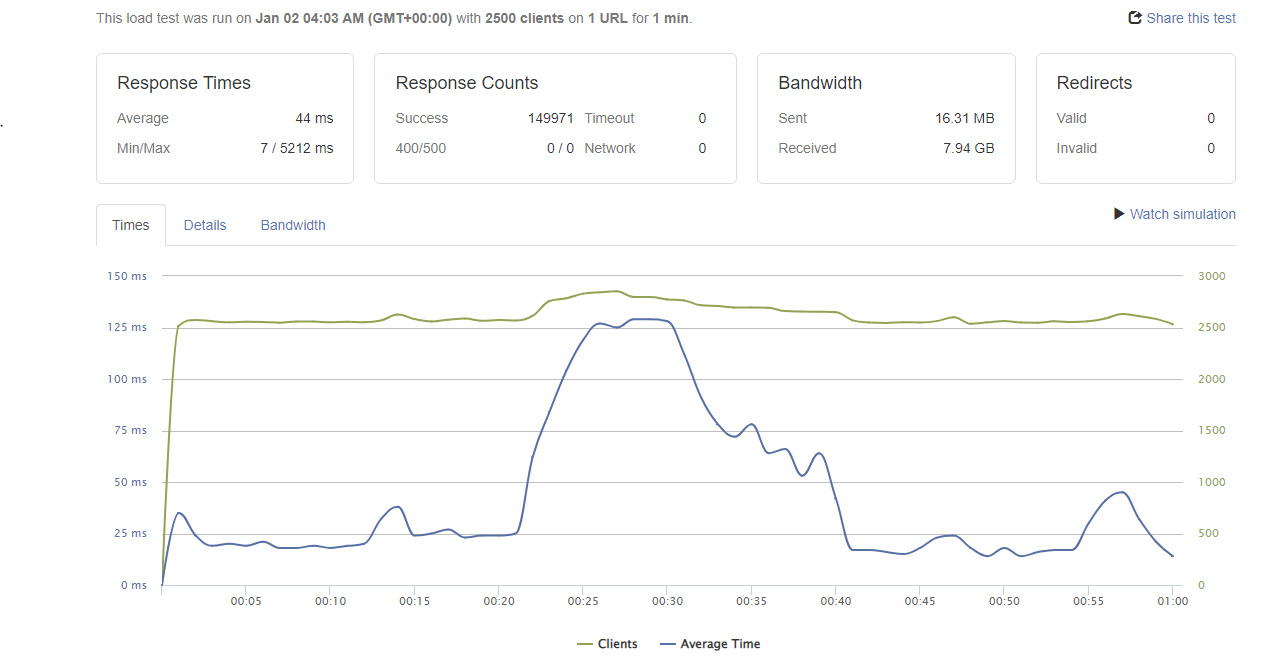Viewport: 1279px width, 664px height.
Task: Click the Network label in Response Counts
Action: [610, 148]
